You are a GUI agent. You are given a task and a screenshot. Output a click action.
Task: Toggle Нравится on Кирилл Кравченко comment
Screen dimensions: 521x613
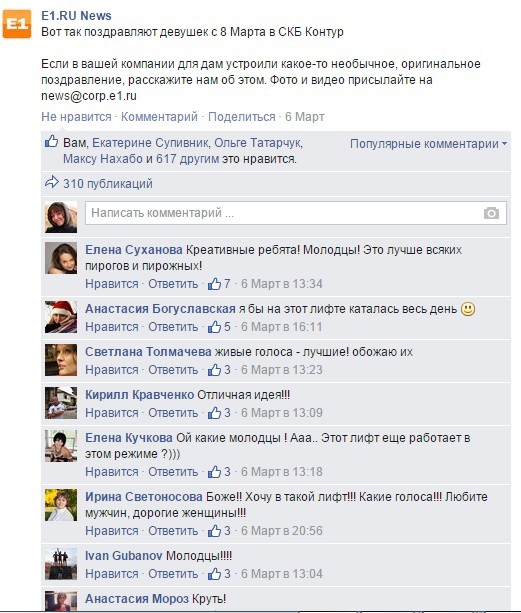pos(112,413)
